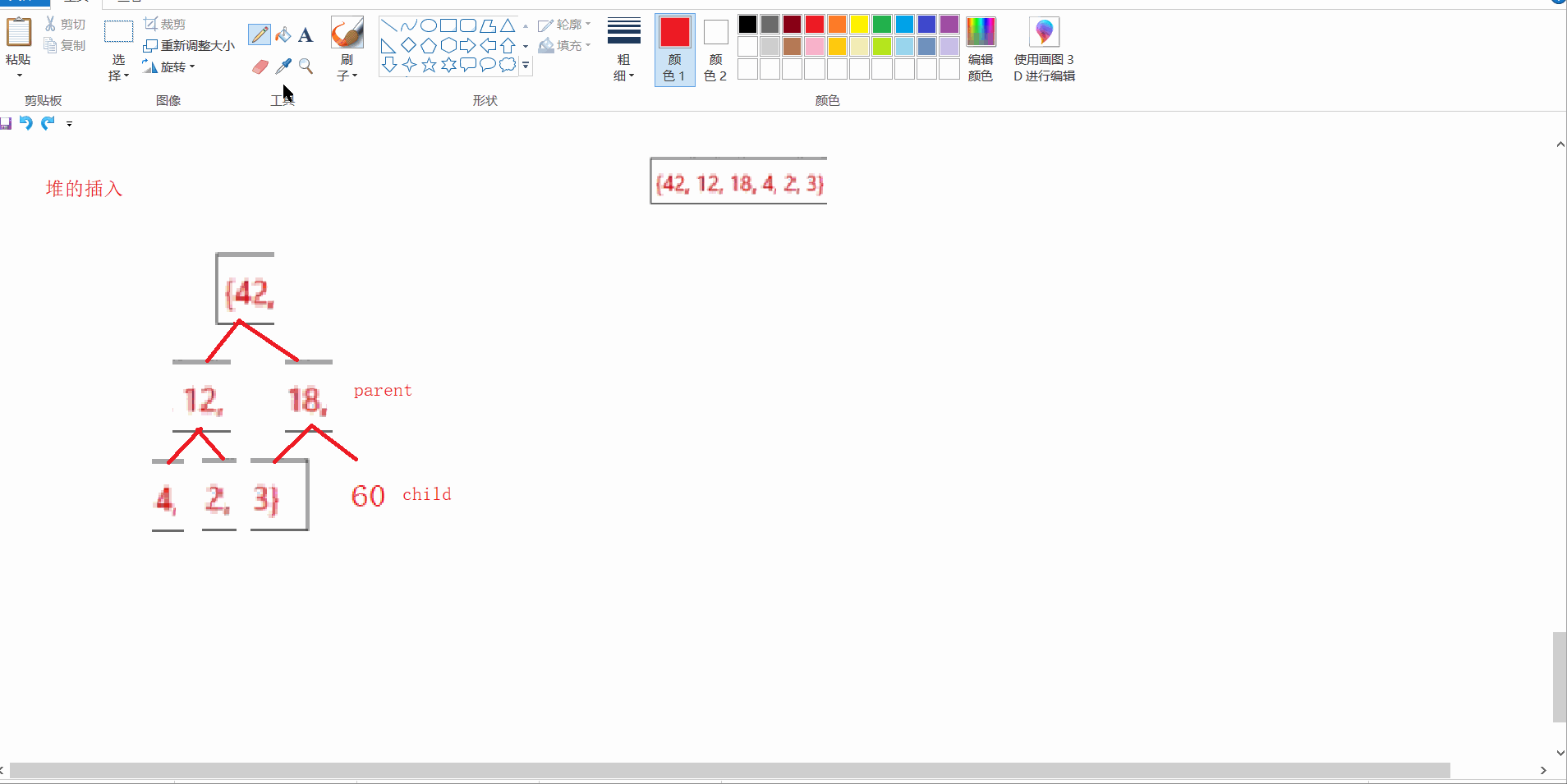Choose the purple color swatch

(949, 24)
